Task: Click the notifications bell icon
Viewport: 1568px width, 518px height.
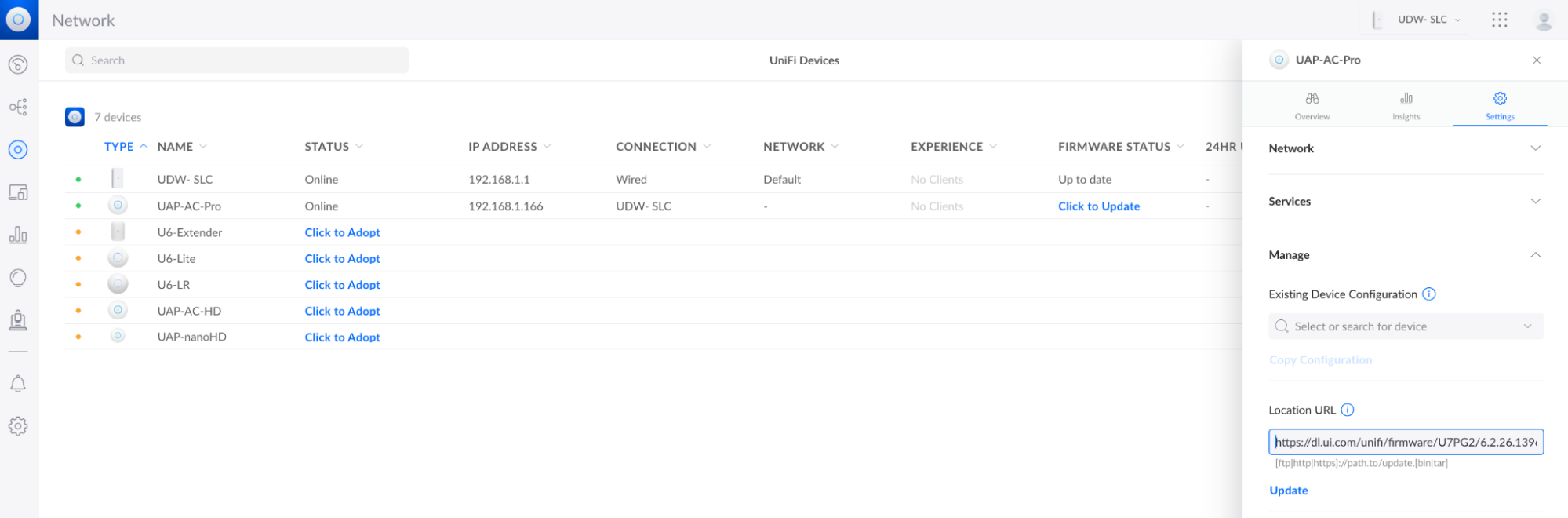Action: (x=18, y=384)
